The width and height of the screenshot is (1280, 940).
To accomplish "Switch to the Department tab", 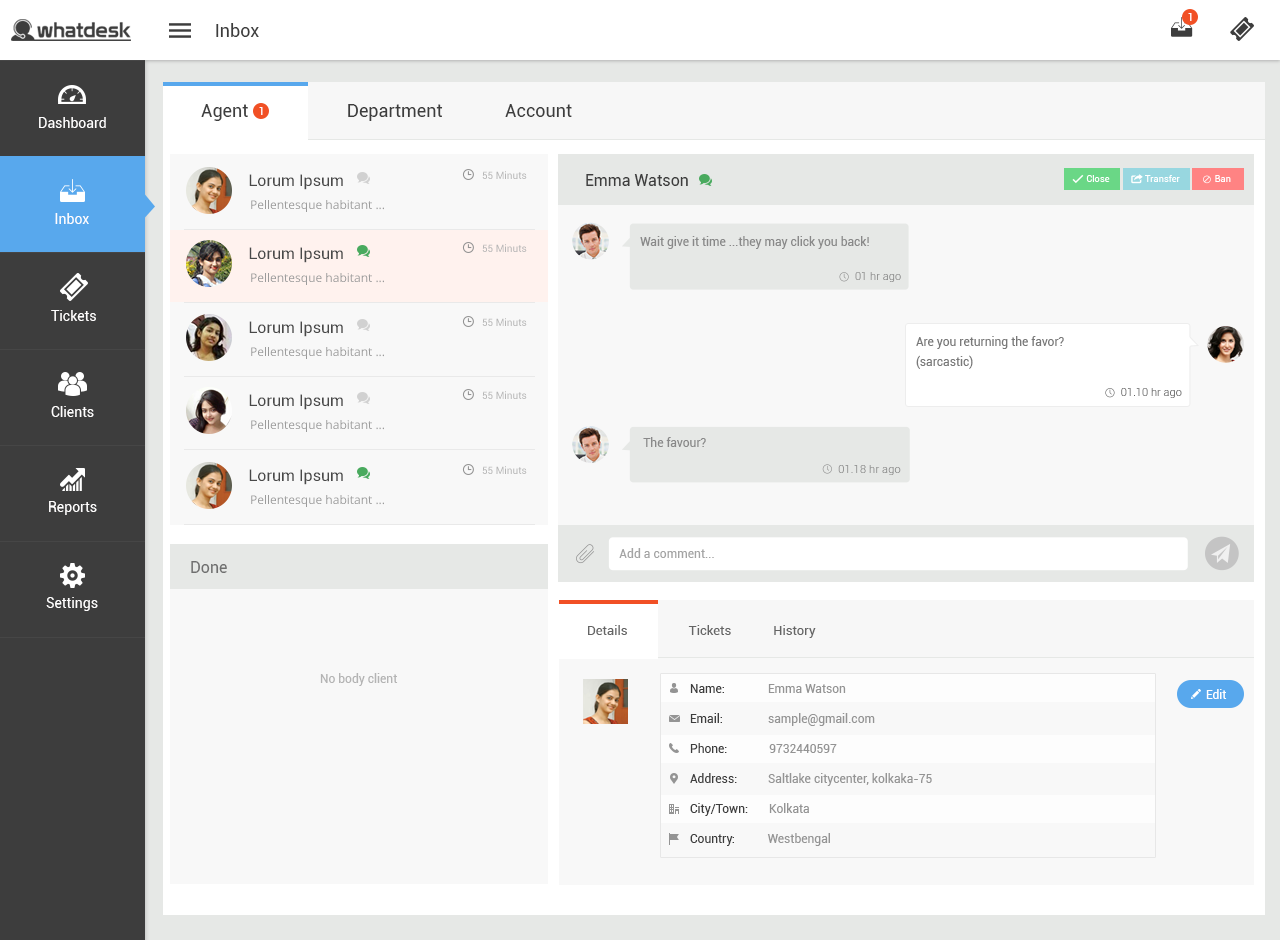I will point(394,111).
